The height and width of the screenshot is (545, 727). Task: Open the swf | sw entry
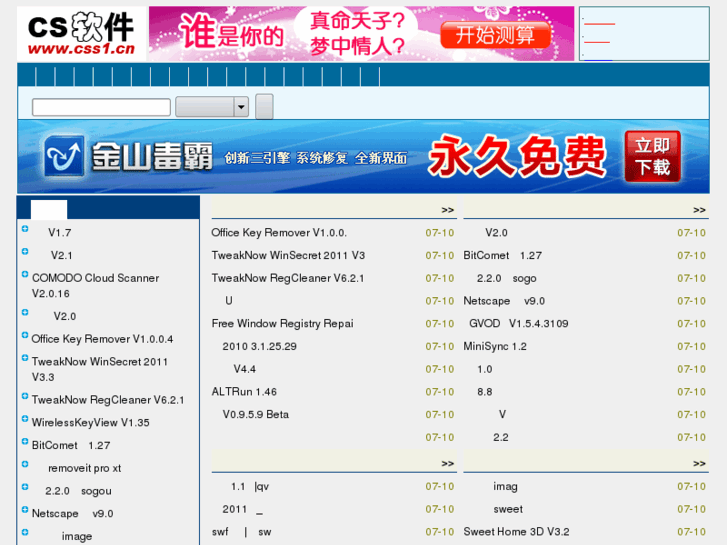click(x=242, y=532)
